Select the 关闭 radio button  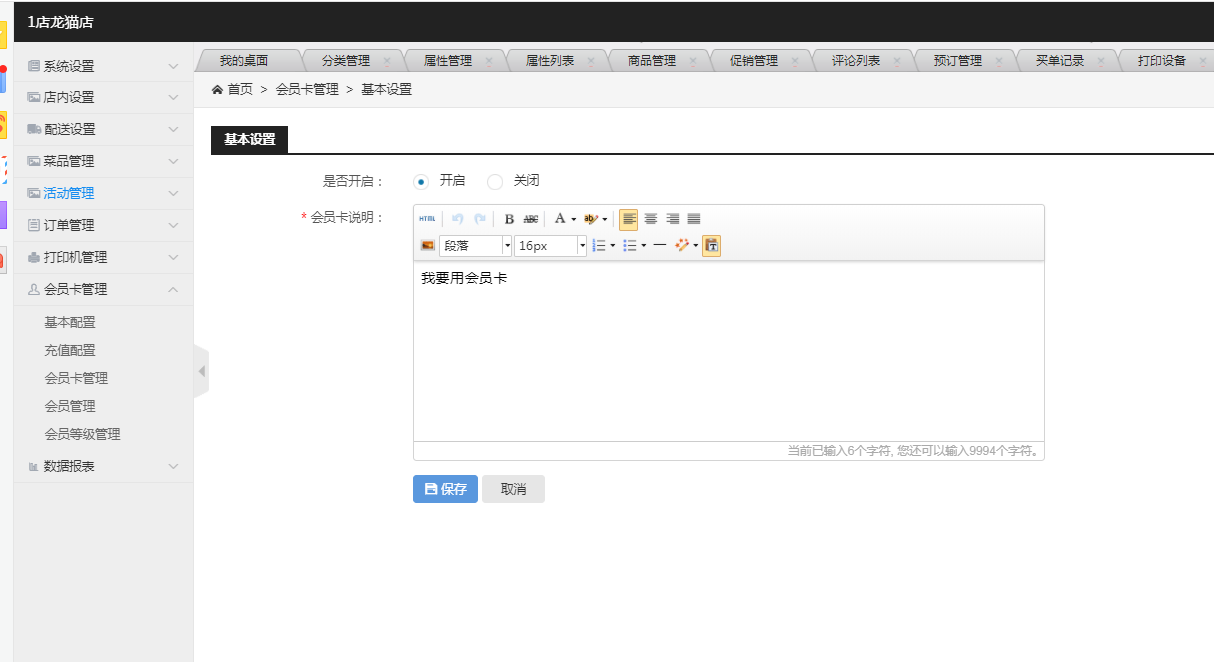495,182
